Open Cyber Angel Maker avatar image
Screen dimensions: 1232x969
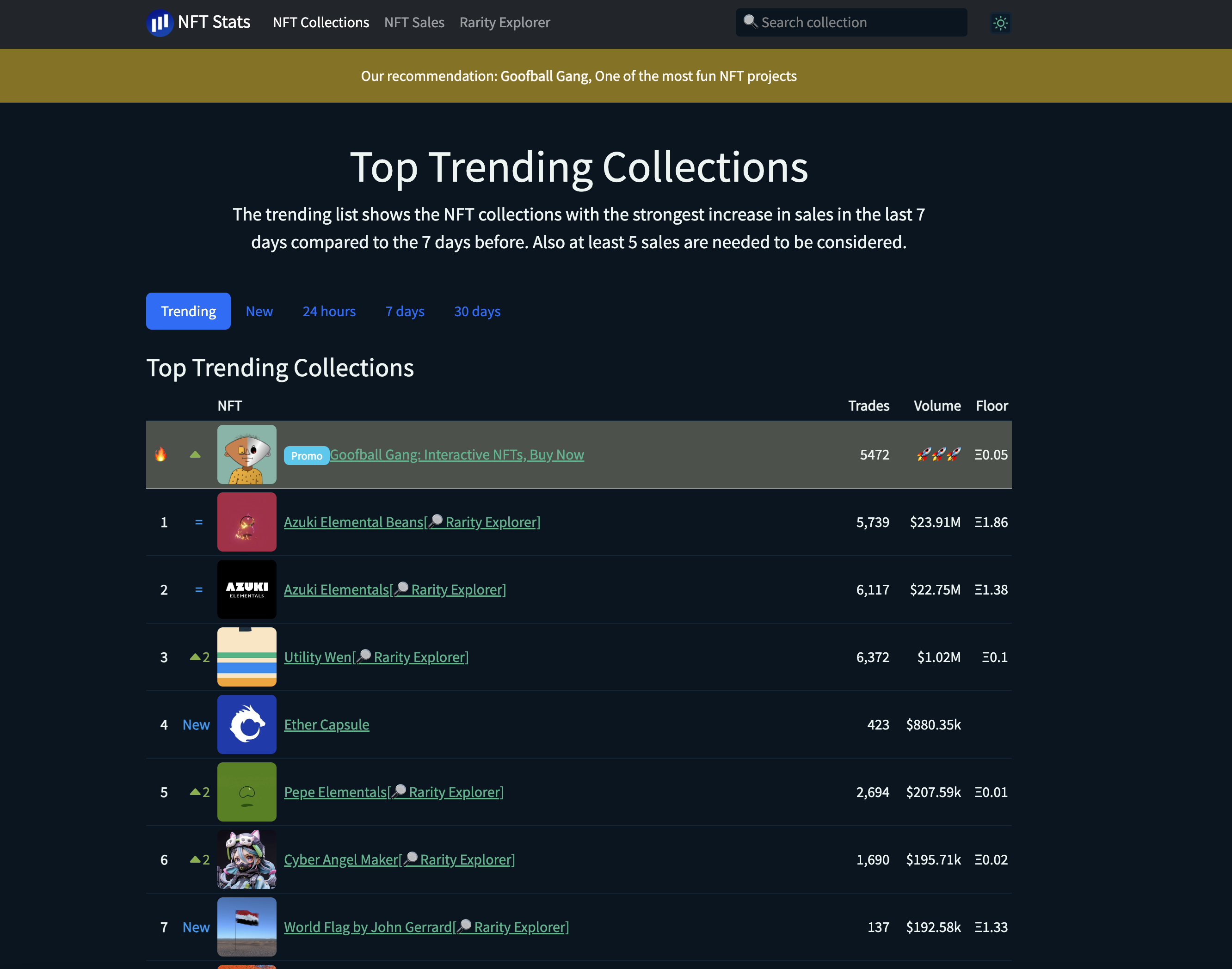[x=247, y=859]
